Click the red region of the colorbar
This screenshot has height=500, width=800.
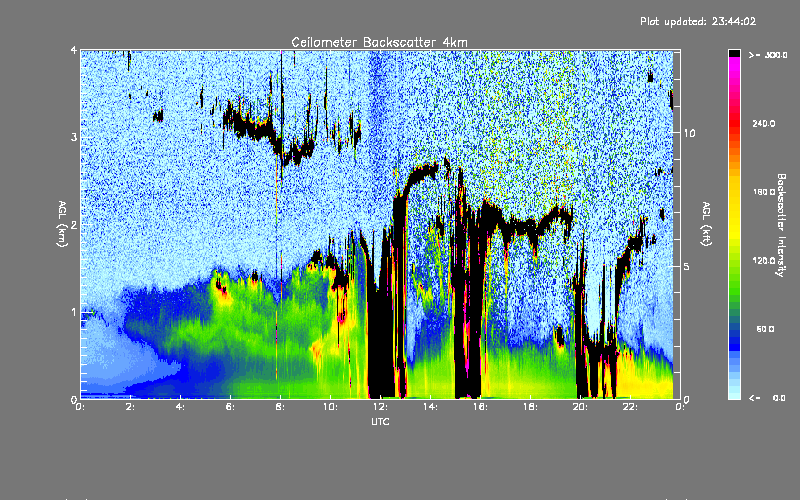(734, 122)
